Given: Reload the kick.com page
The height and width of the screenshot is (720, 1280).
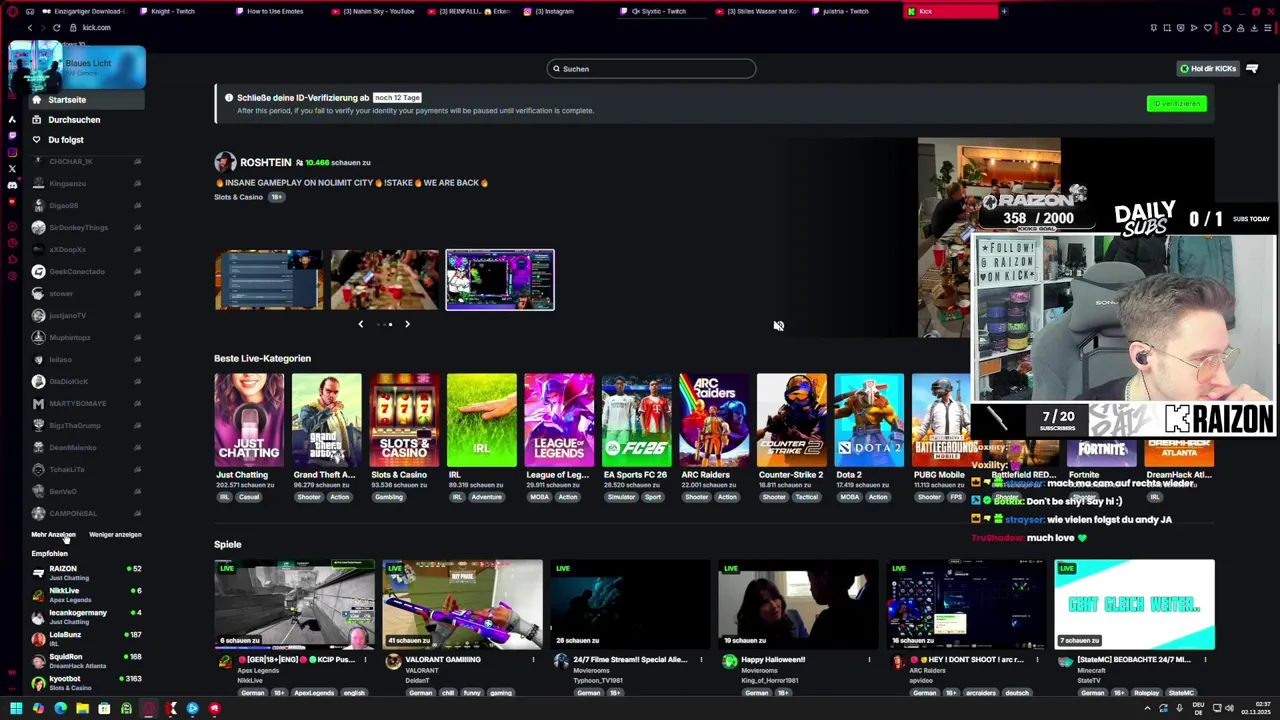Looking at the screenshot, I should [56, 27].
